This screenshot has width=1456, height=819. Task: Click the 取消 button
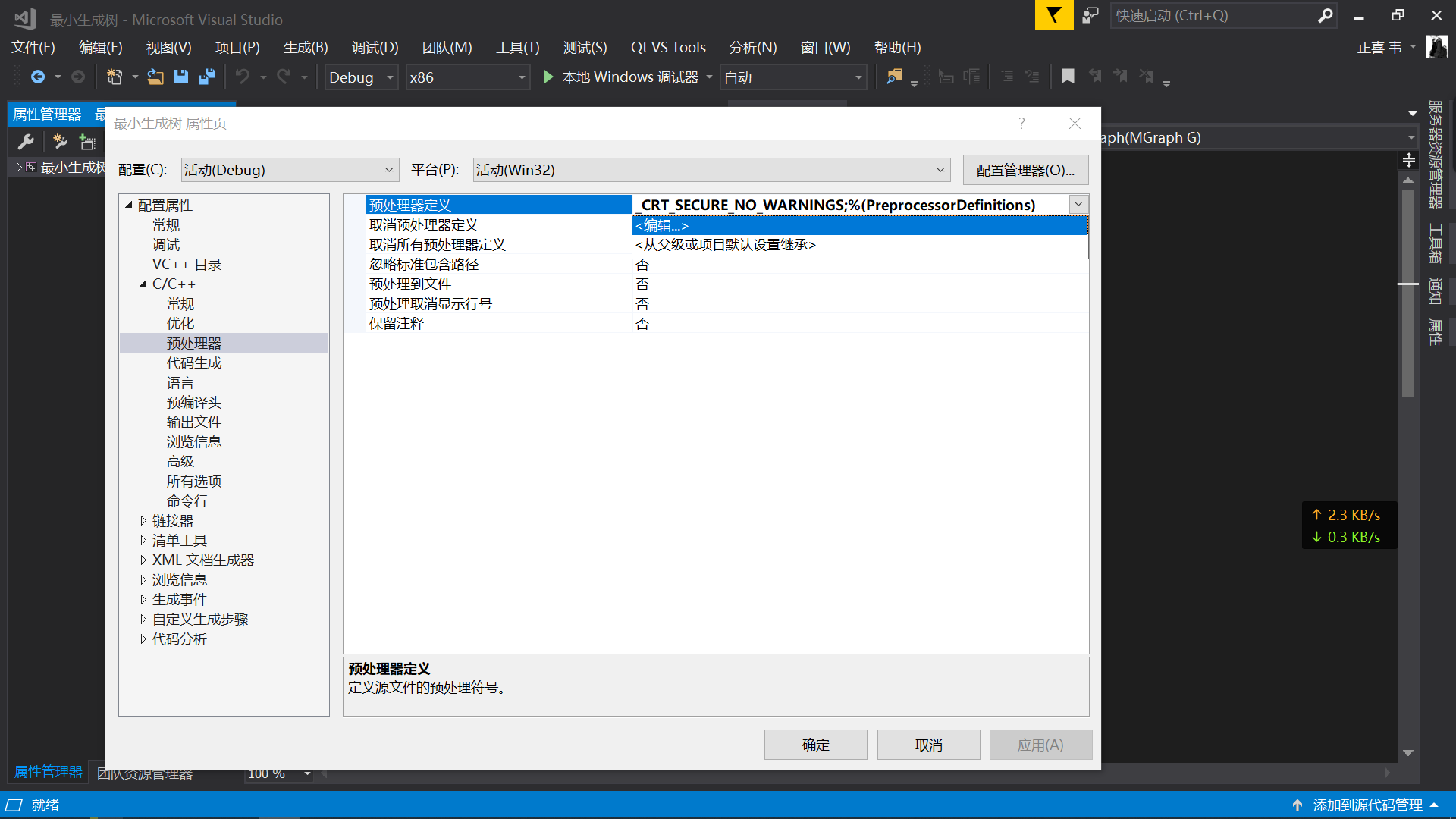[x=929, y=745]
